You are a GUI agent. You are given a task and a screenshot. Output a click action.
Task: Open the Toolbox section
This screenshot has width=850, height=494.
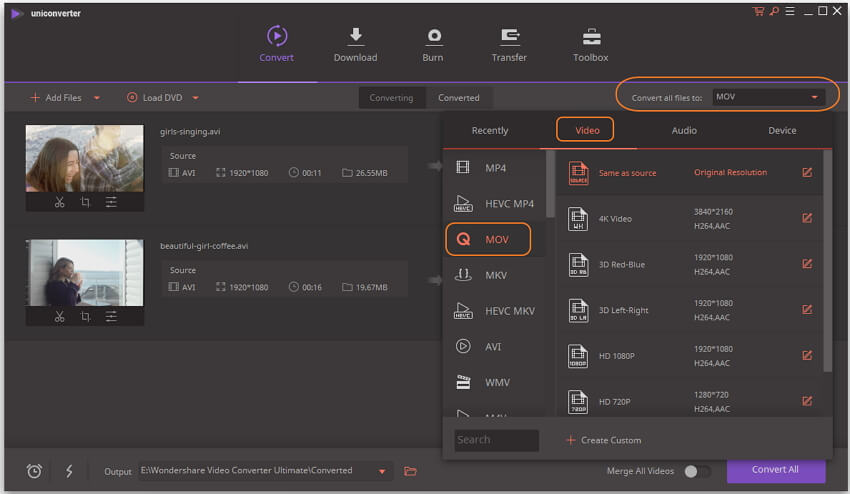point(590,43)
